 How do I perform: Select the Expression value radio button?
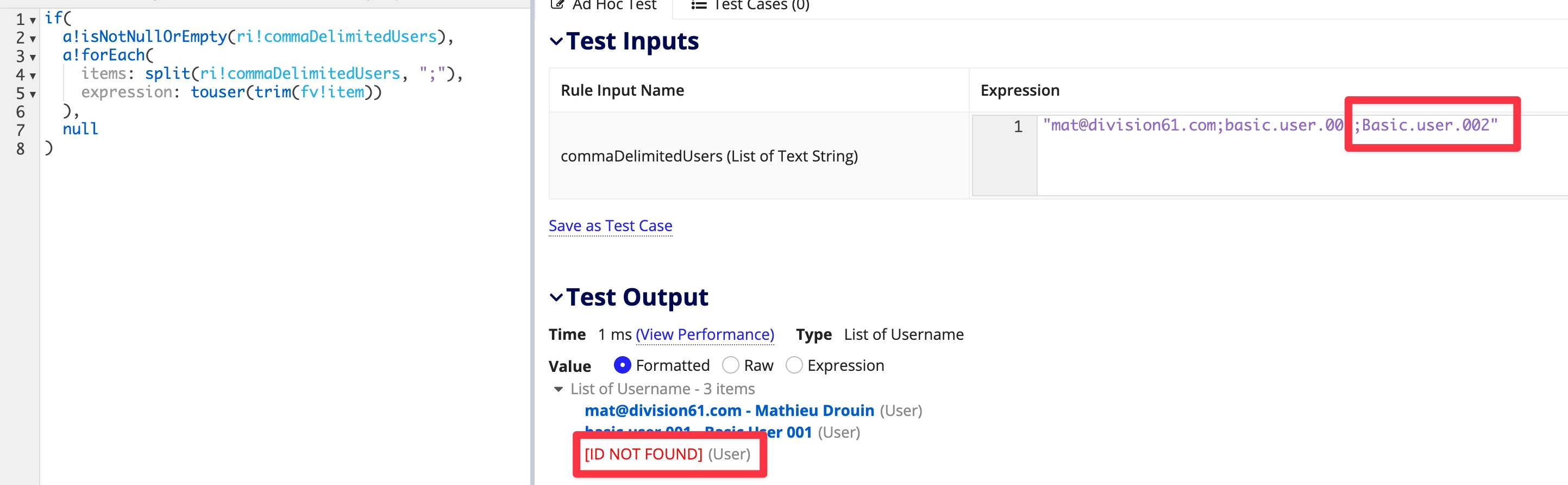click(794, 365)
